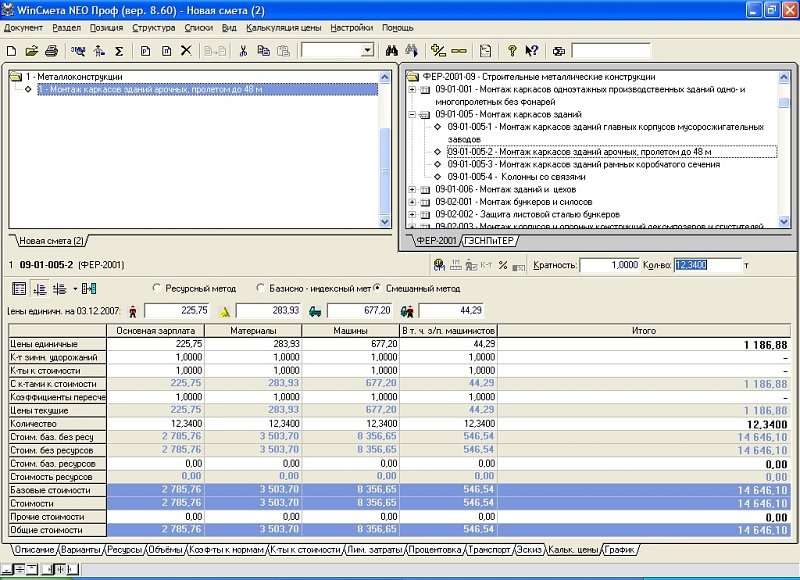Search using the black binoculars icon
The height and width of the screenshot is (580, 800).
tap(391, 51)
